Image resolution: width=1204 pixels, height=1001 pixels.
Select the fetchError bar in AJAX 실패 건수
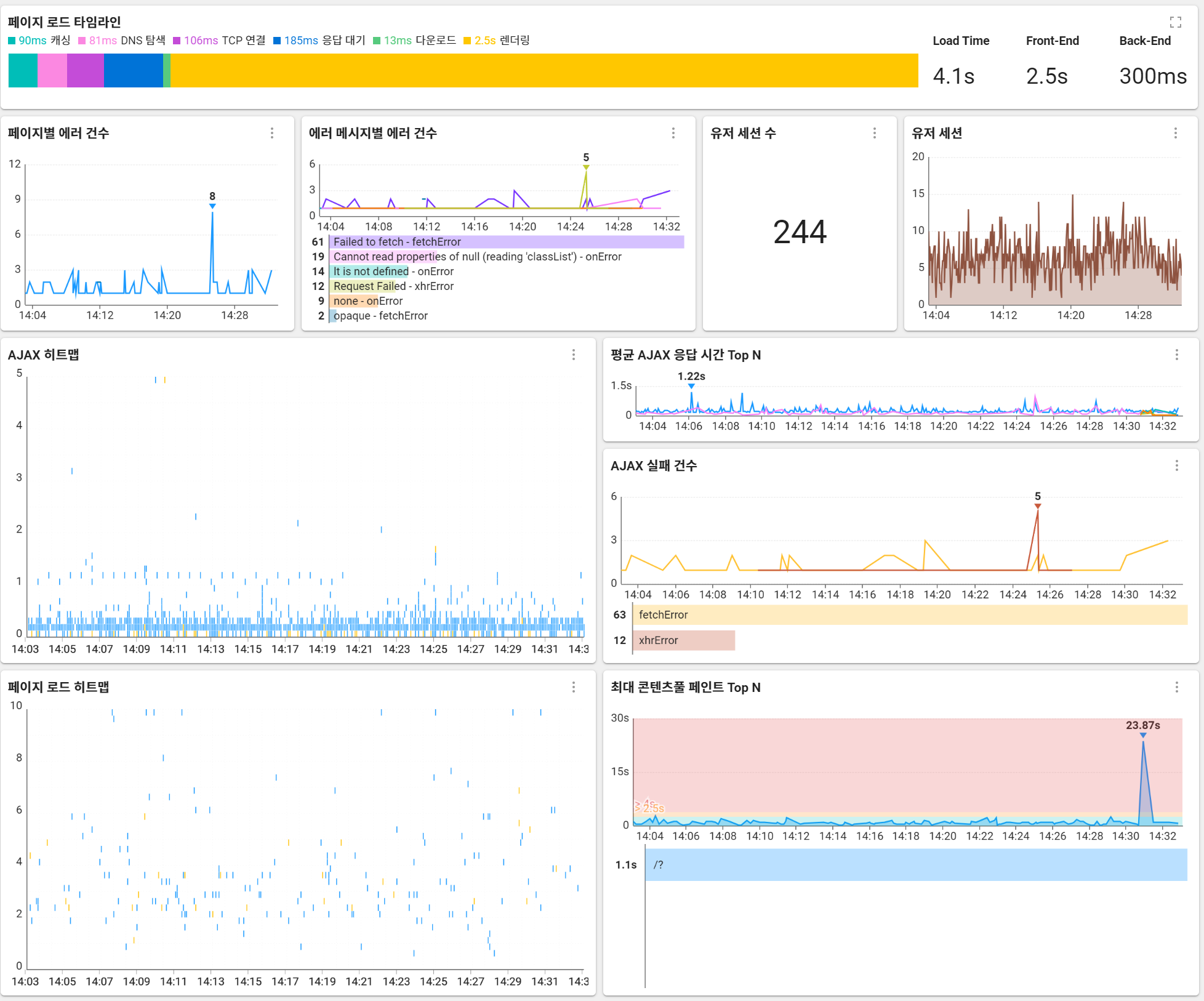910,615
